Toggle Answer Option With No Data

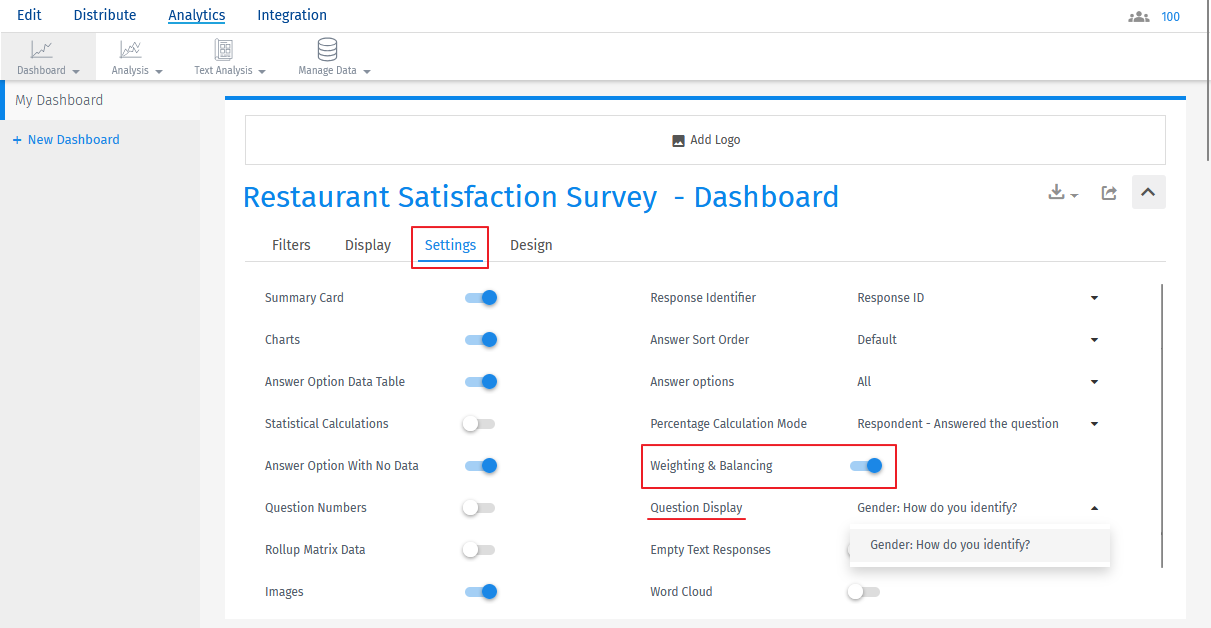click(x=481, y=466)
